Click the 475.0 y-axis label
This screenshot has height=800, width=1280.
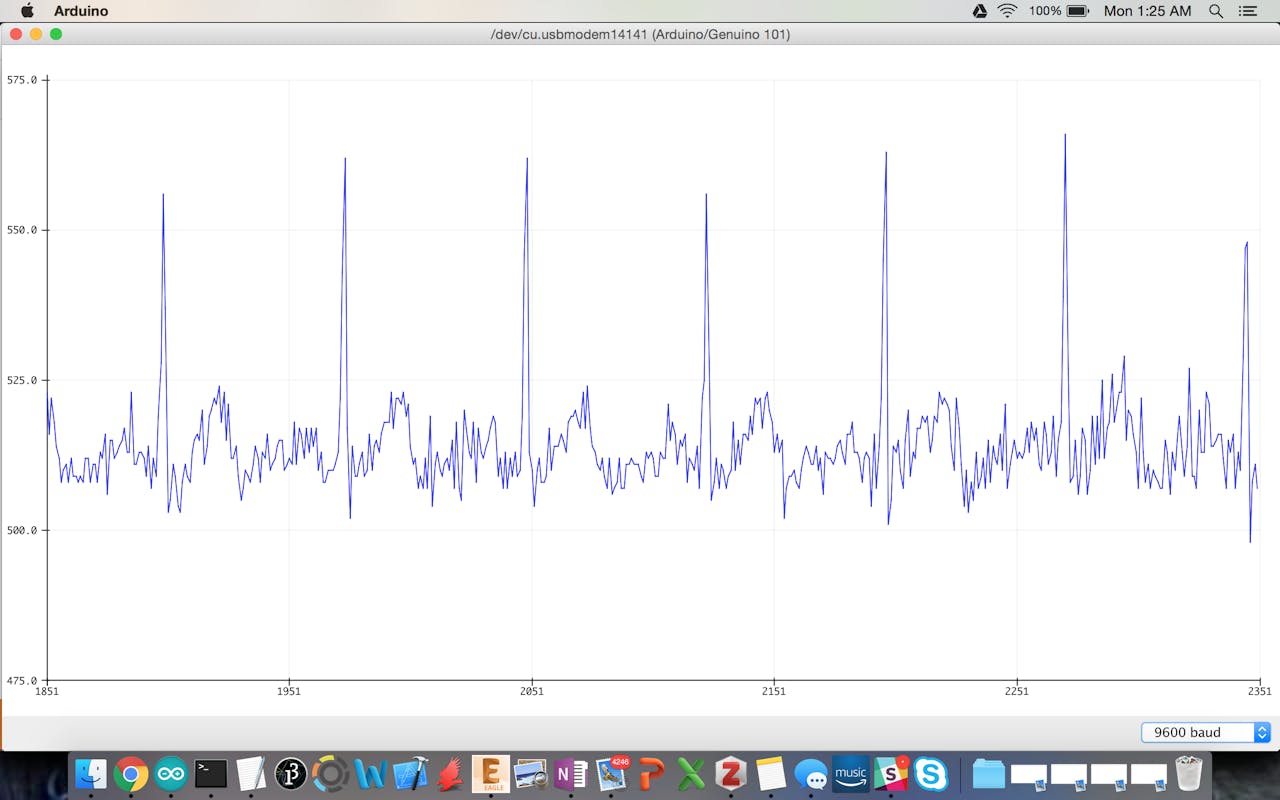coord(22,680)
